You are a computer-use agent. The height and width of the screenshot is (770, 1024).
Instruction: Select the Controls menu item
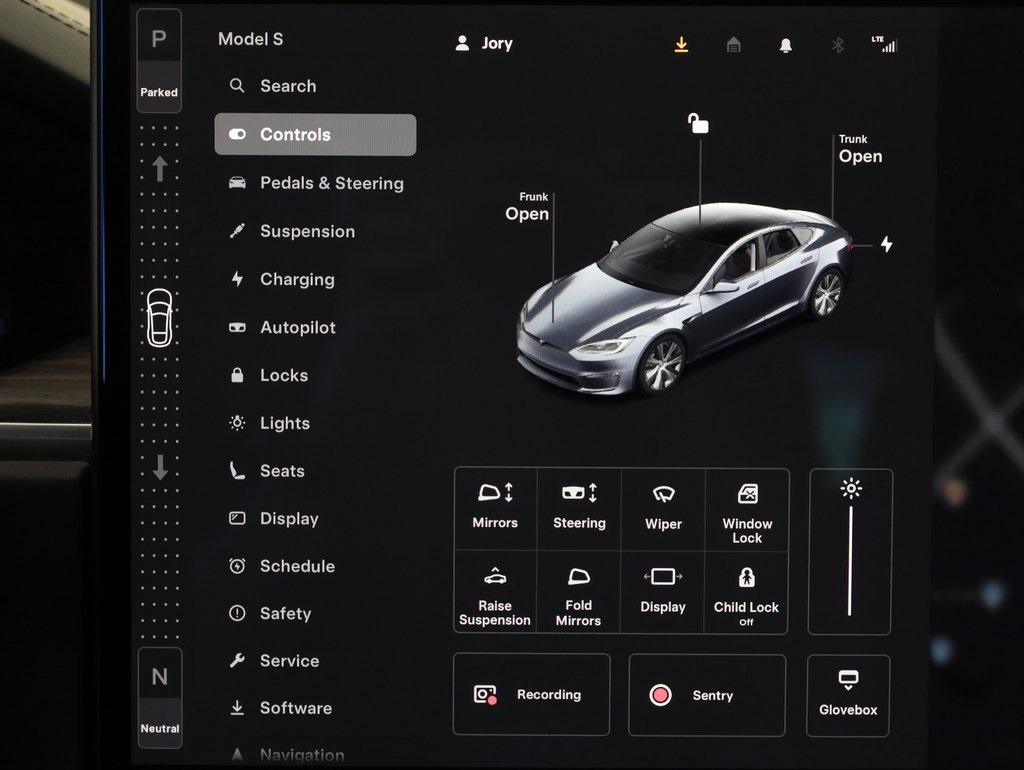(315, 135)
